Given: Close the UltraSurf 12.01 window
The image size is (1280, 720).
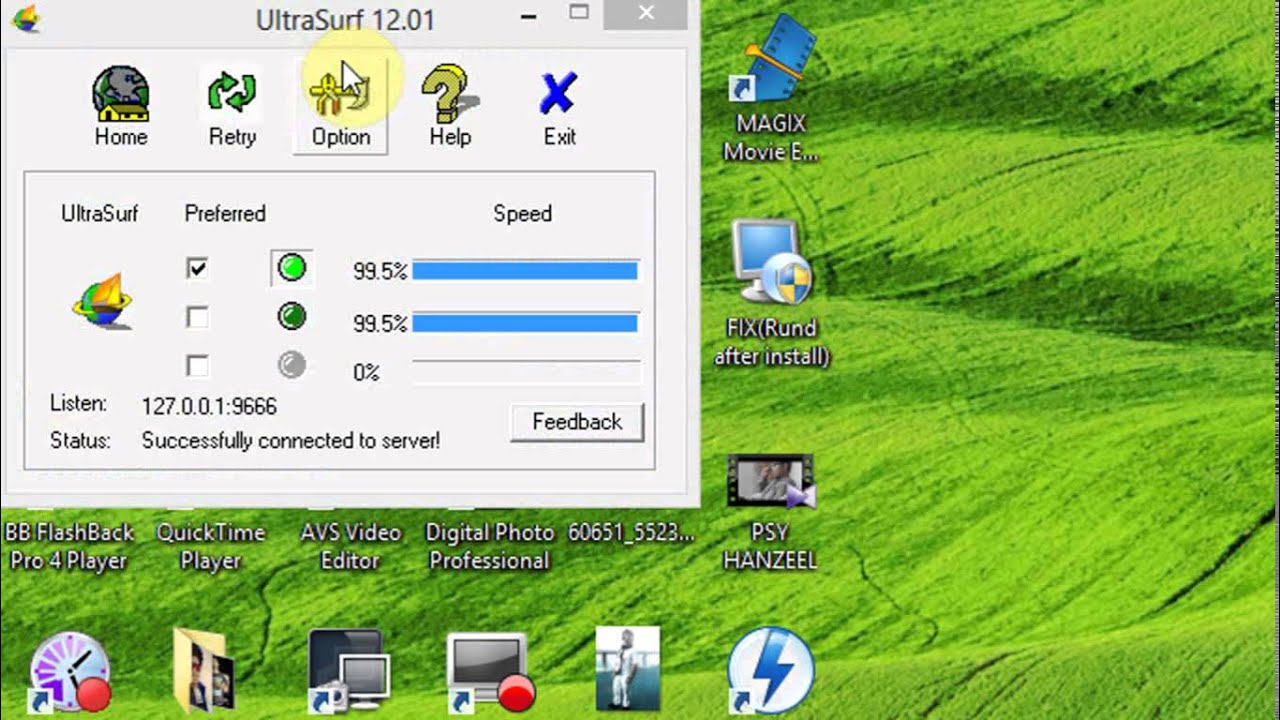Looking at the screenshot, I should [x=646, y=13].
